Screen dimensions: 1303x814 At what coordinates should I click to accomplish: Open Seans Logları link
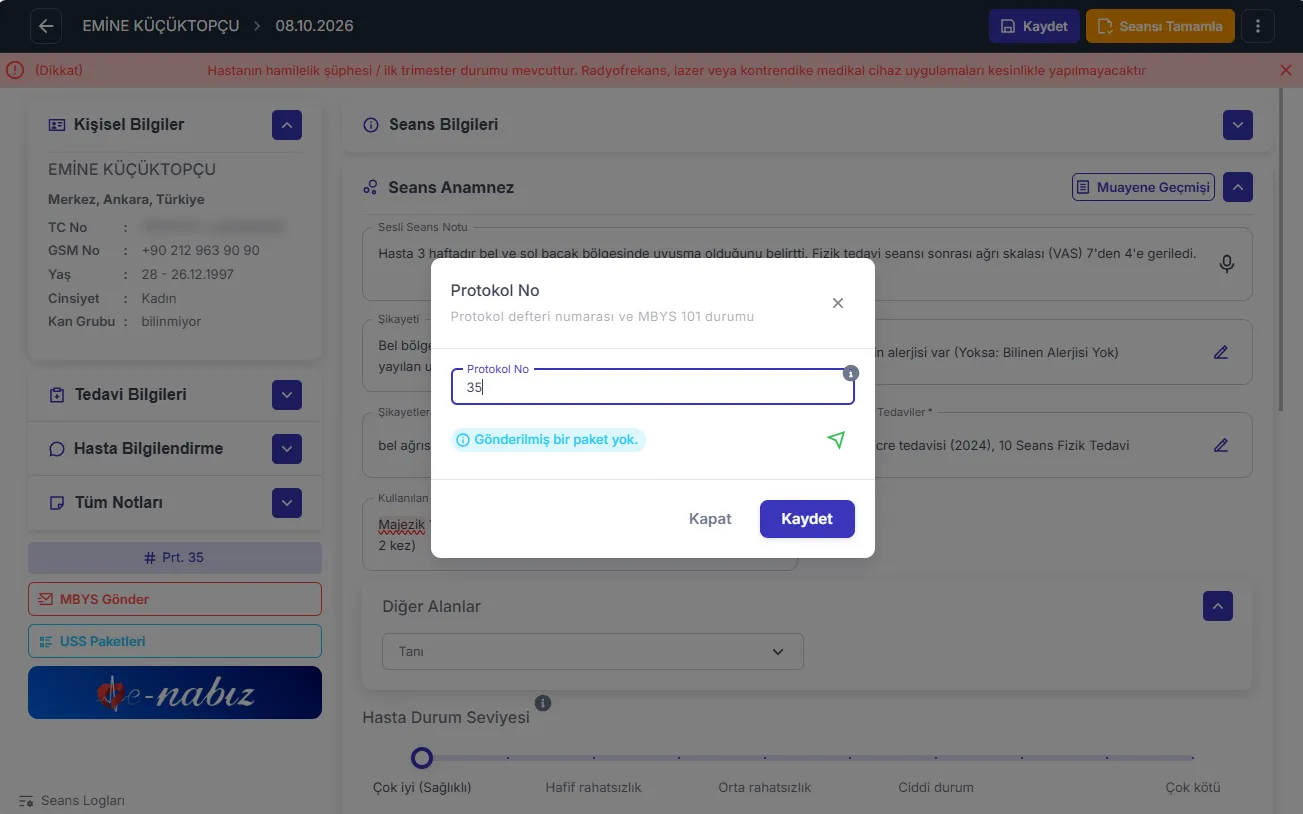72,801
